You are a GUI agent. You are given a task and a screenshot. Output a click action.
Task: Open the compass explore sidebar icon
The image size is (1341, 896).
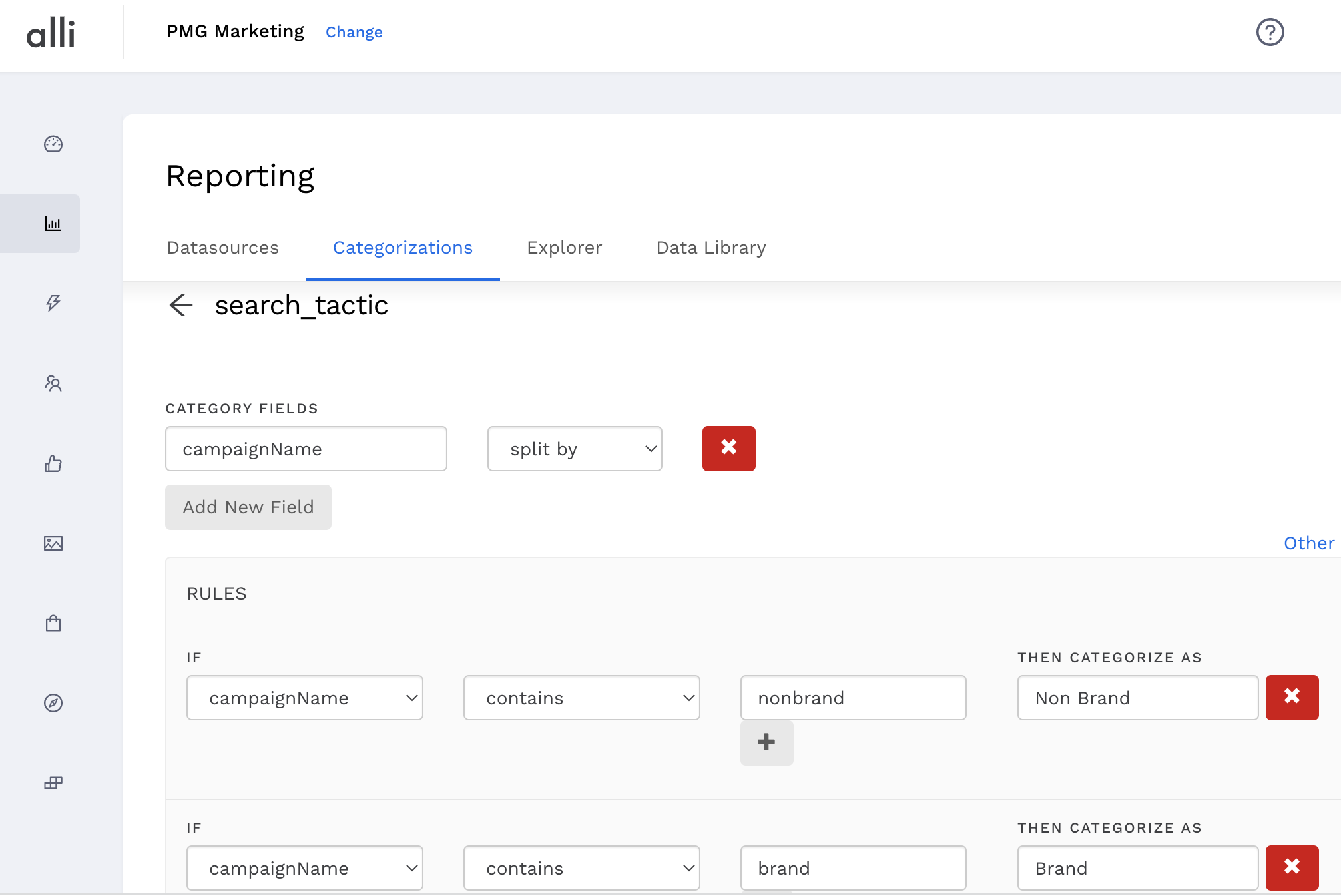point(53,703)
